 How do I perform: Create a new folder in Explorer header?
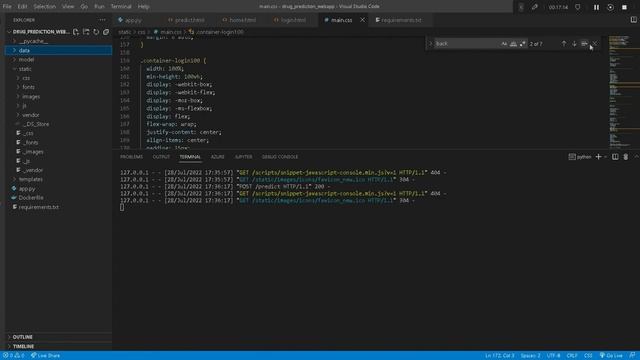[86, 32]
